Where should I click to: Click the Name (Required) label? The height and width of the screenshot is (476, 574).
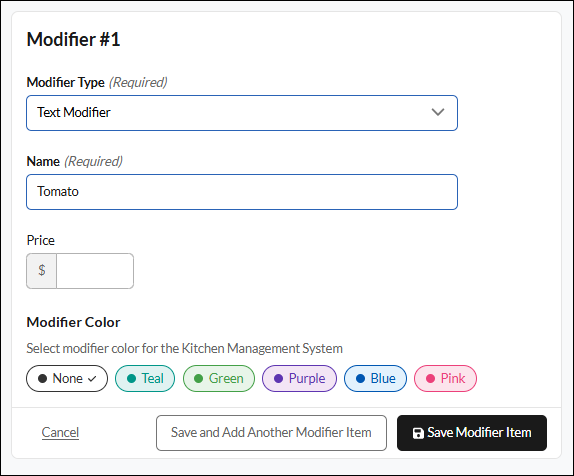pyautogui.click(x=75, y=161)
